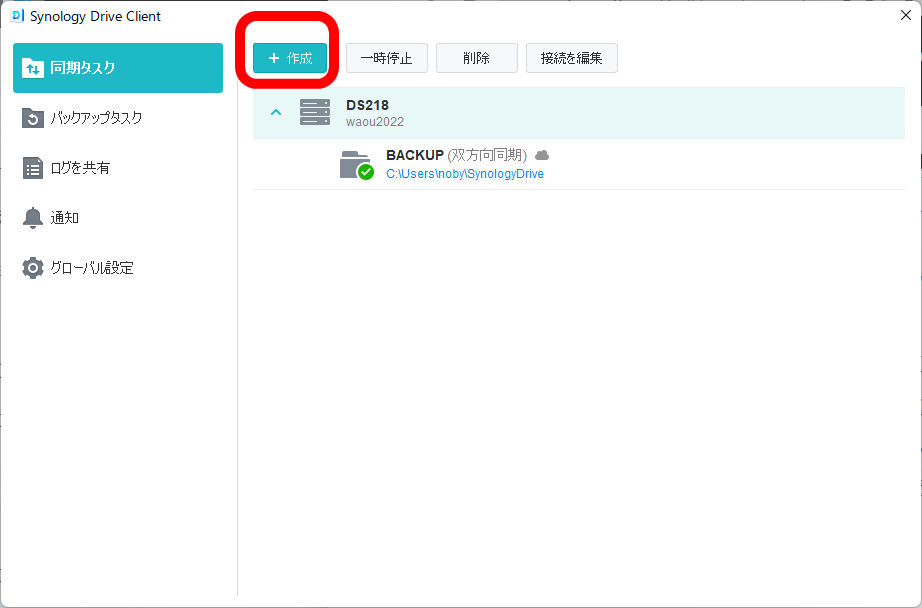The image size is (922, 608).
Task: Open the C:\Users\noby\SynologyDrive path link
Action: click(465, 174)
